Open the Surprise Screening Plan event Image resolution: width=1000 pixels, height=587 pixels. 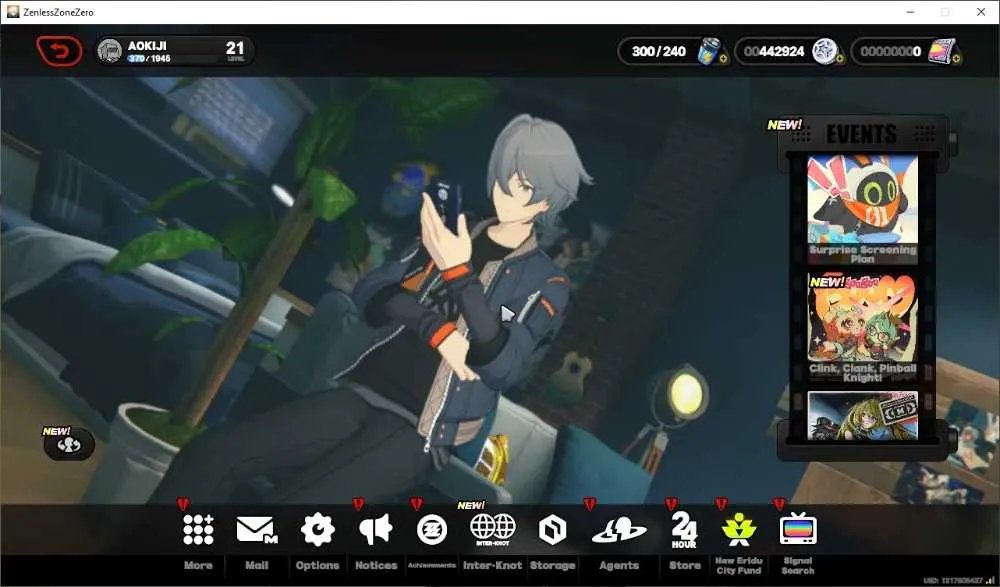(862, 209)
